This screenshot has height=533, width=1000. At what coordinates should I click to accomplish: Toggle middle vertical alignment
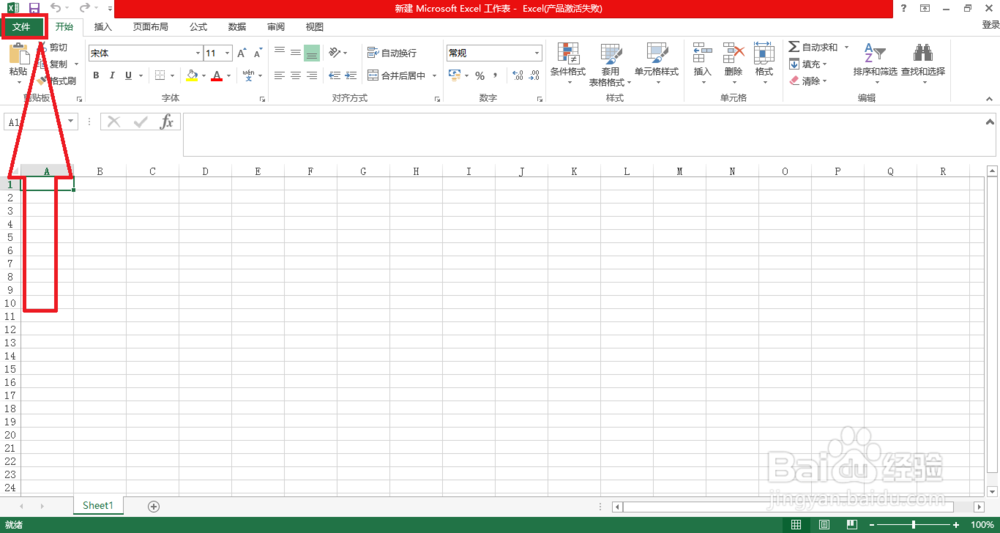pyautogui.click(x=295, y=53)
